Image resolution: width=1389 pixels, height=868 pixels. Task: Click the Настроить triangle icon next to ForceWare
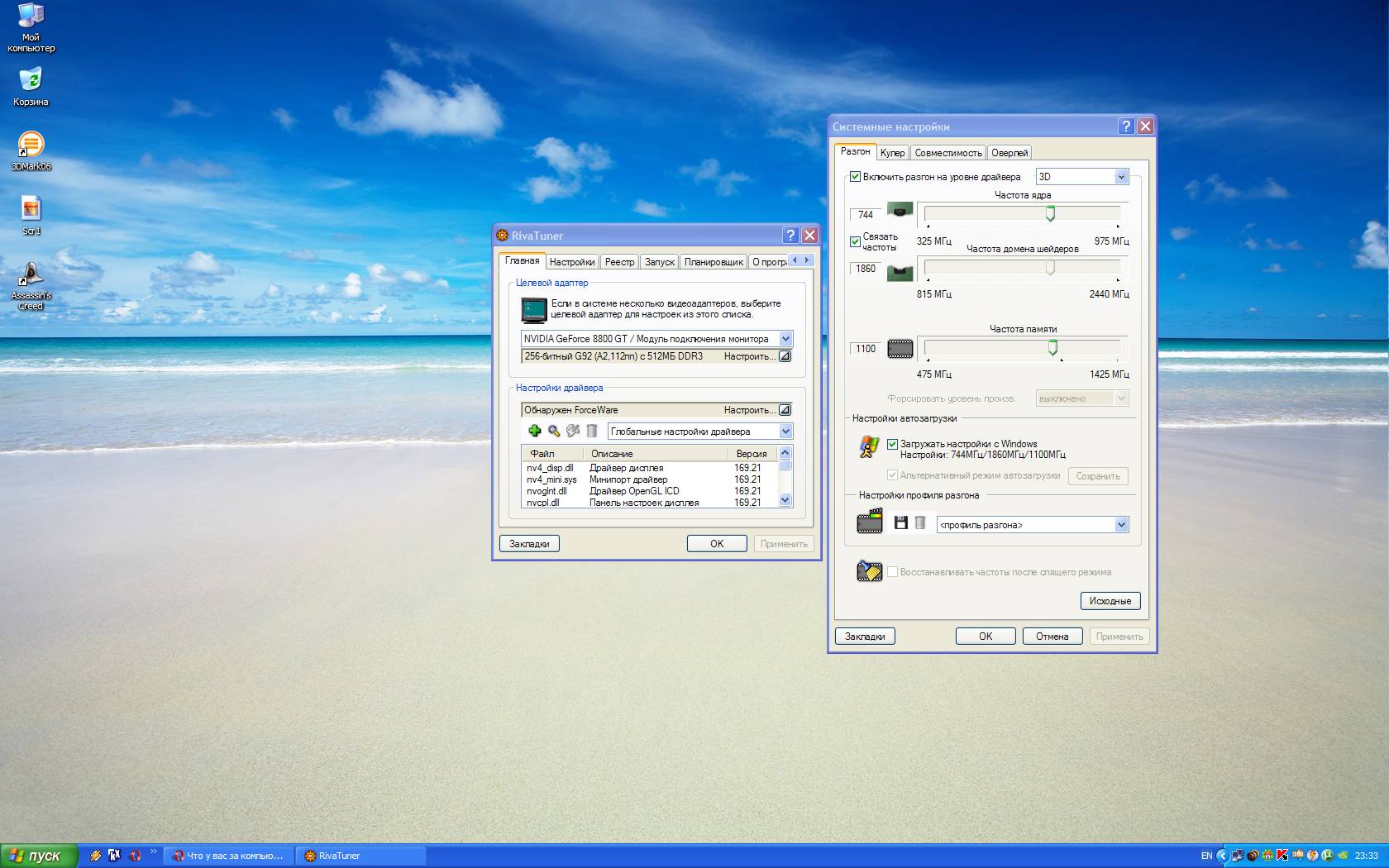click(x=785, y=410)
